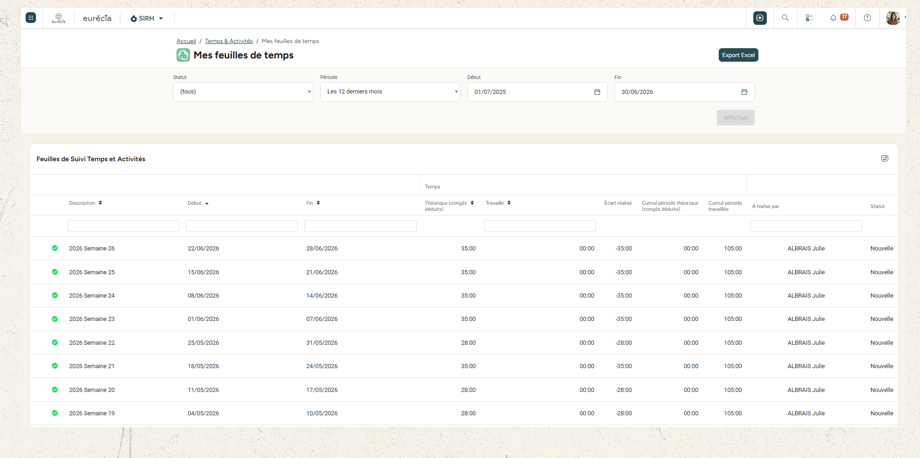Open the main menu grid icon
This screenshot has width=920, height=458.
(x=31, y=18)
